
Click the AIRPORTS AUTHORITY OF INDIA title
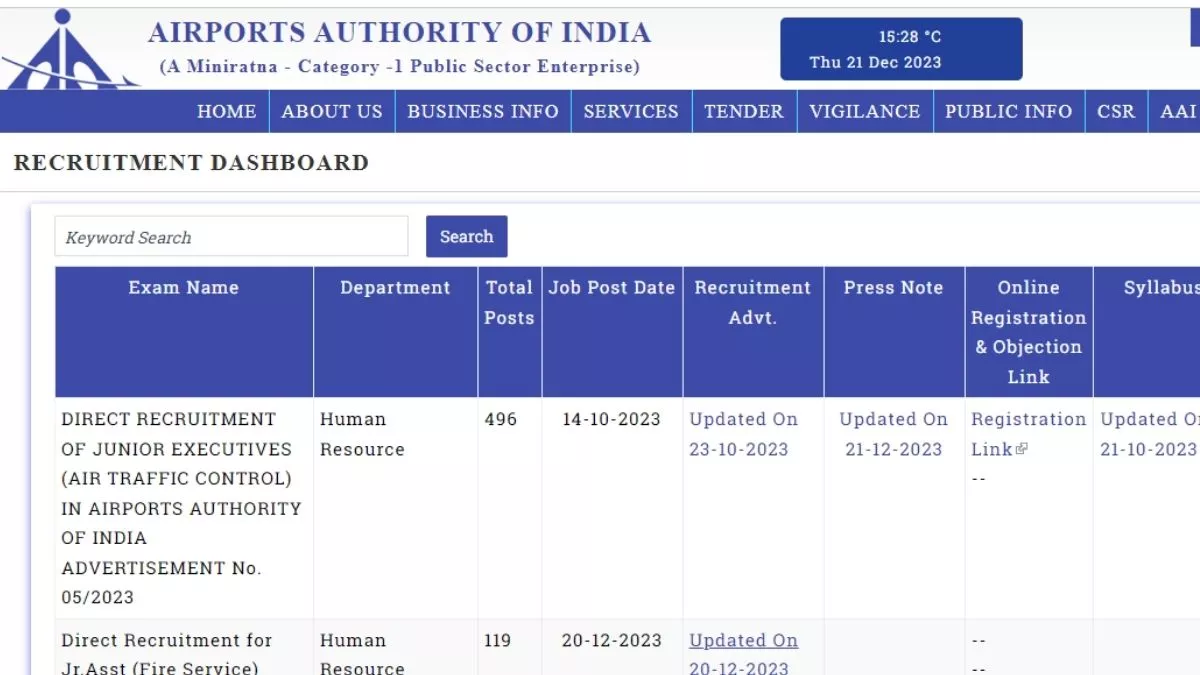coord(400,32)
